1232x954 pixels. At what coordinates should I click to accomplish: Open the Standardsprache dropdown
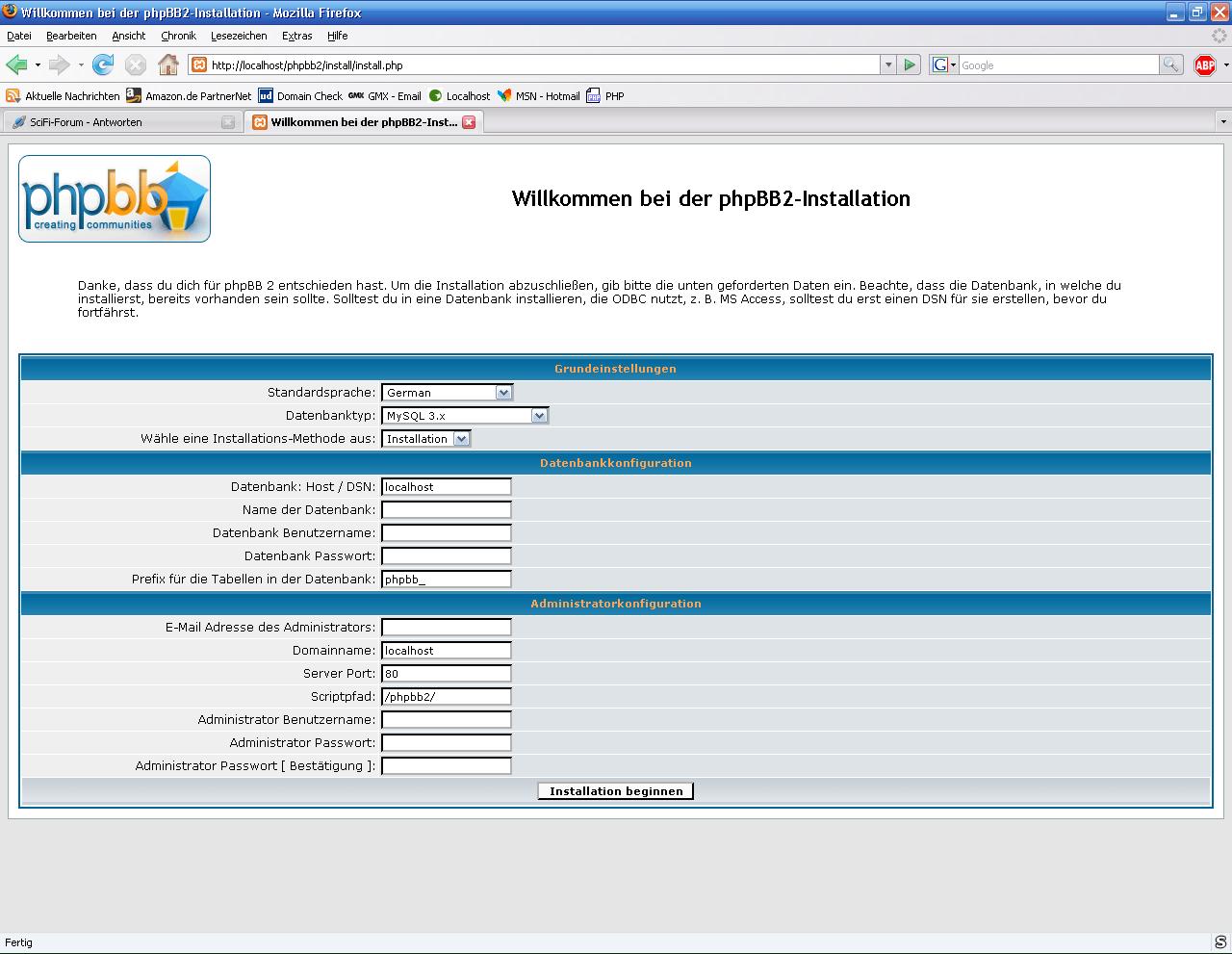click(x=447, y=393)
